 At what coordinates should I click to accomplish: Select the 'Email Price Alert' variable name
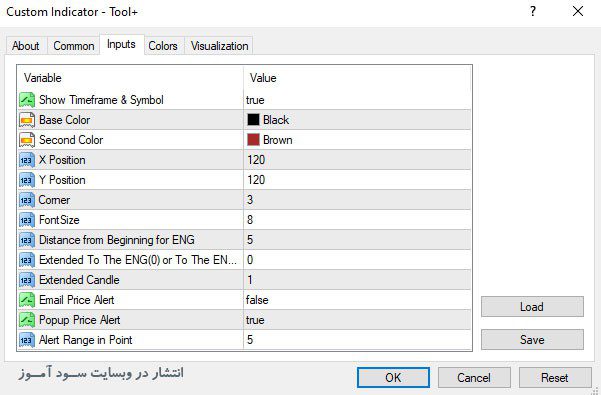coord(77,300)
